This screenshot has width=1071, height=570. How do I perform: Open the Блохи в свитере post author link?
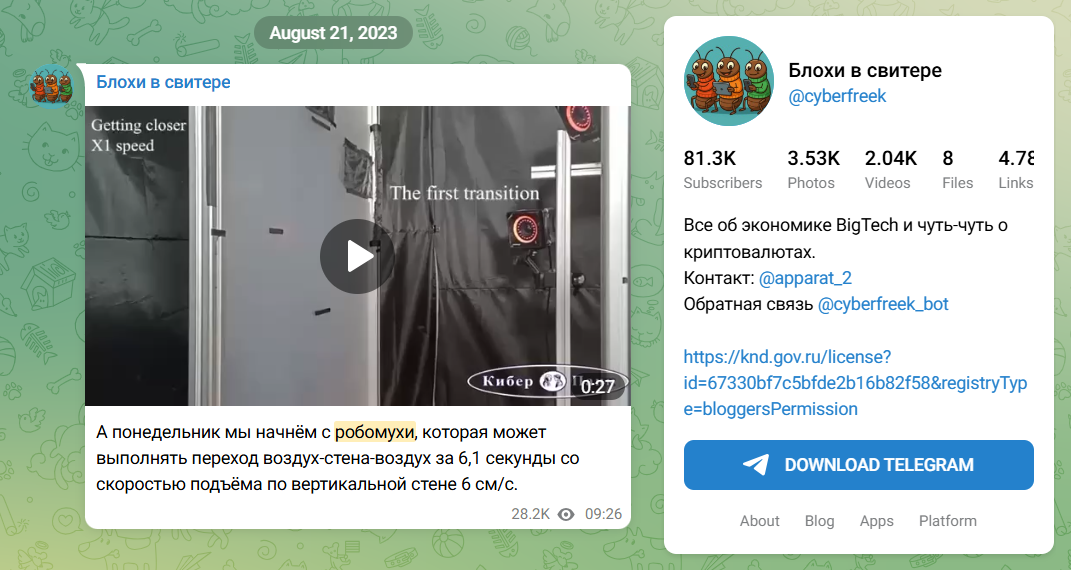(x=163, y=82)
